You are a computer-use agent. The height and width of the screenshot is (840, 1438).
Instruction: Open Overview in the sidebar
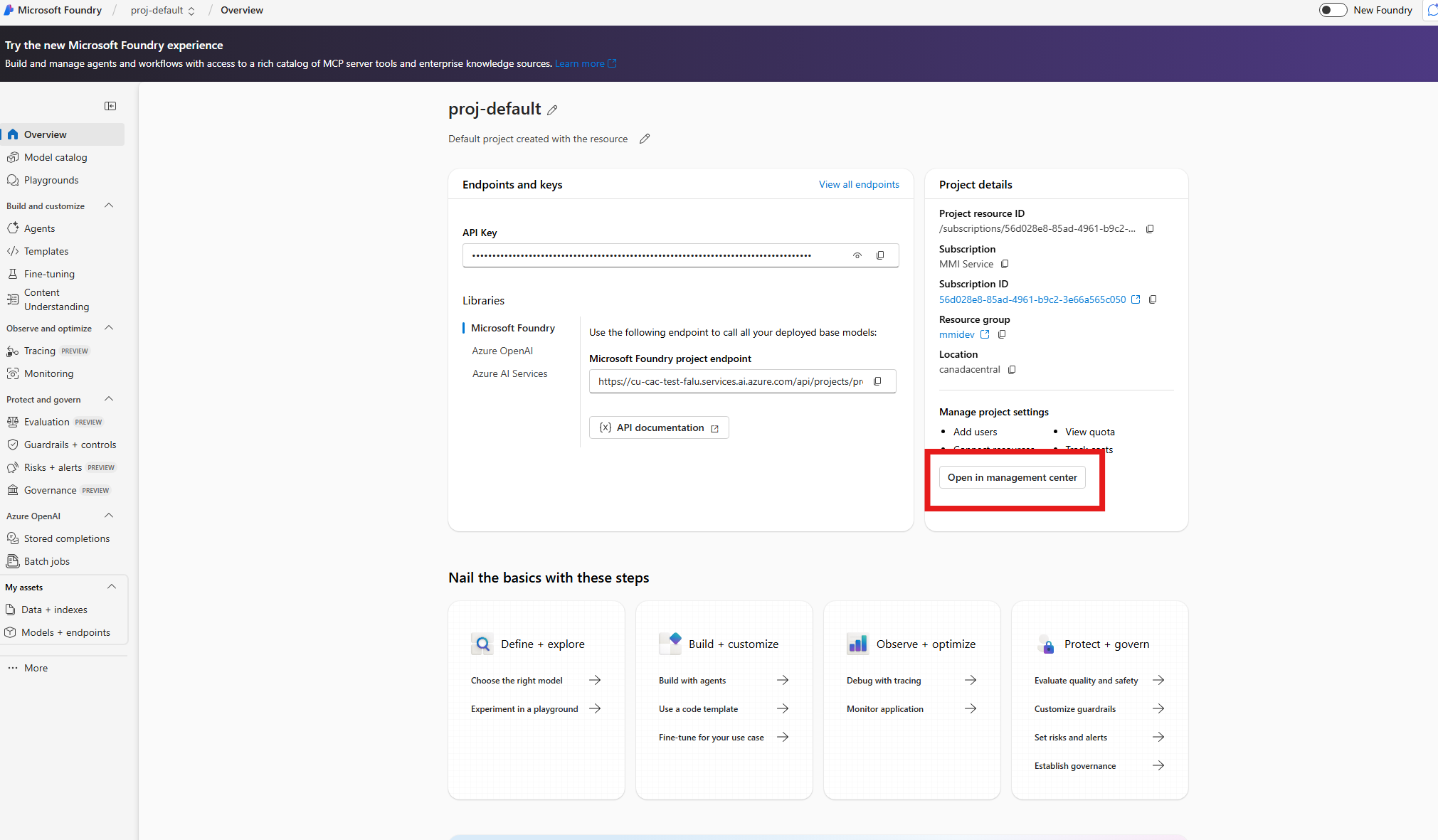pyautogui.click(x=63, y=134)
